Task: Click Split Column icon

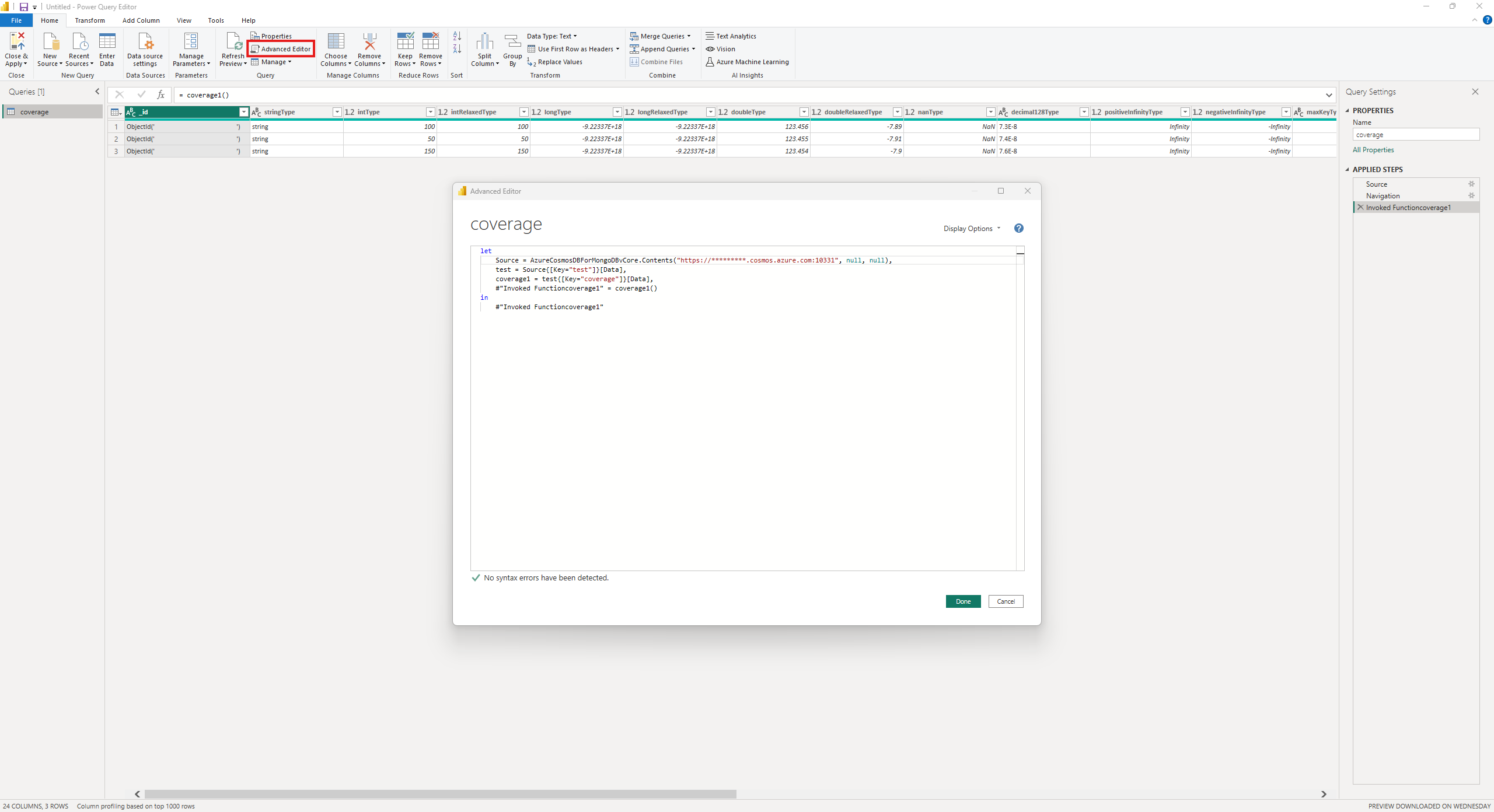Action: [484, 42]
